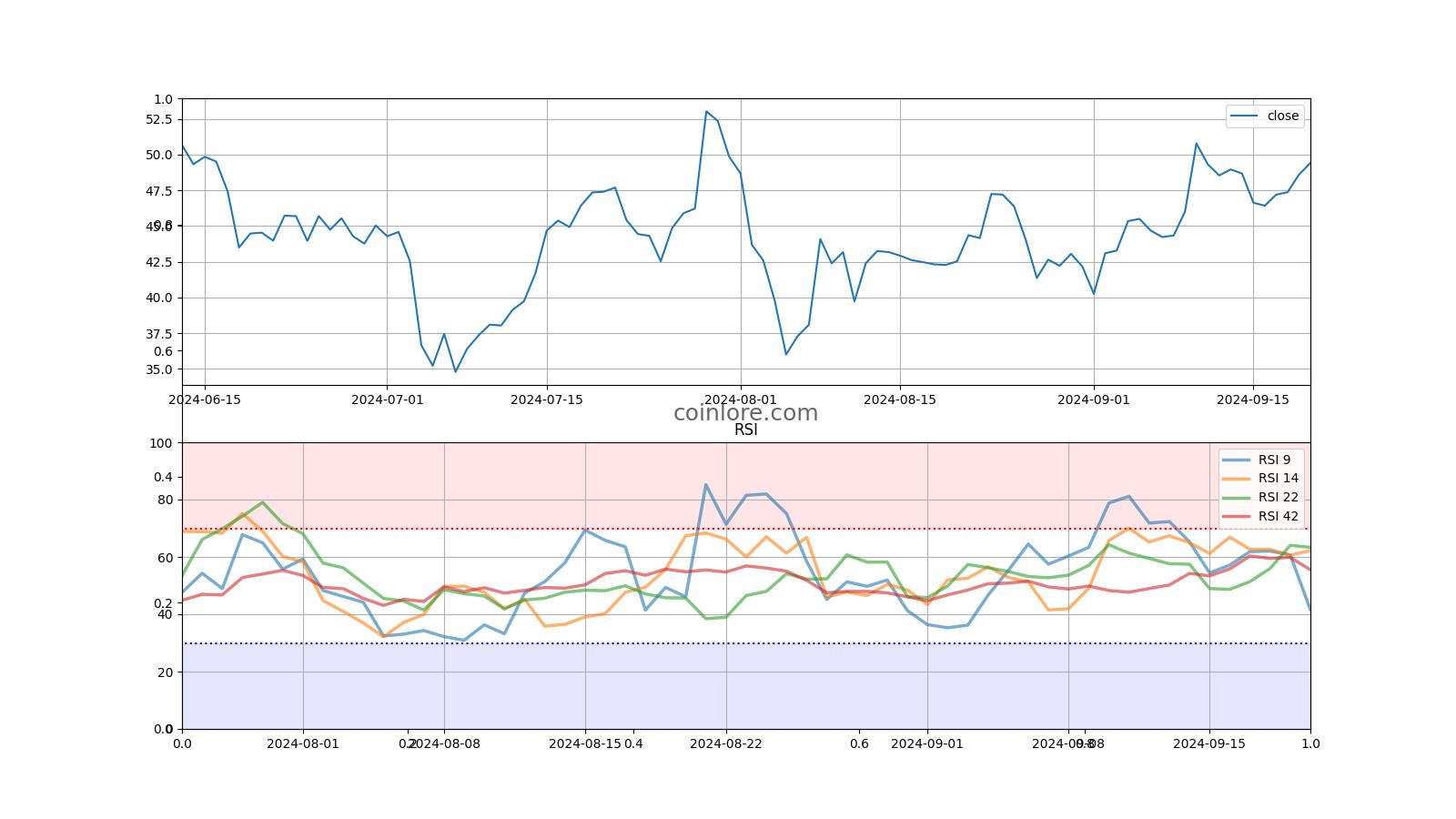Click the 50.0 price axis label
The height and width of the screenshot is (819, 1456).
pyautogui.click(x=159, y=155)
